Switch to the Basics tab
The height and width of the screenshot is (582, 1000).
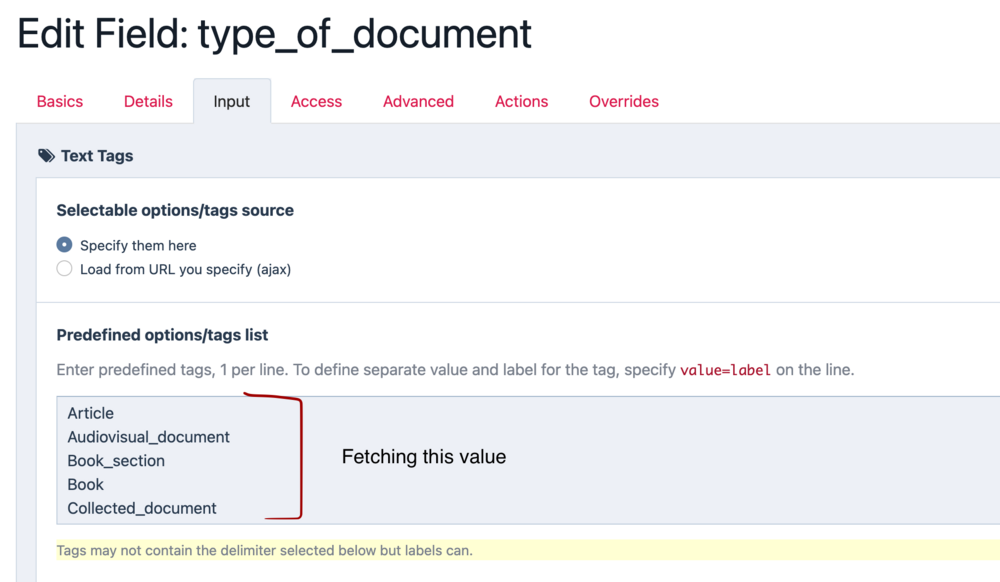[60, 101]
